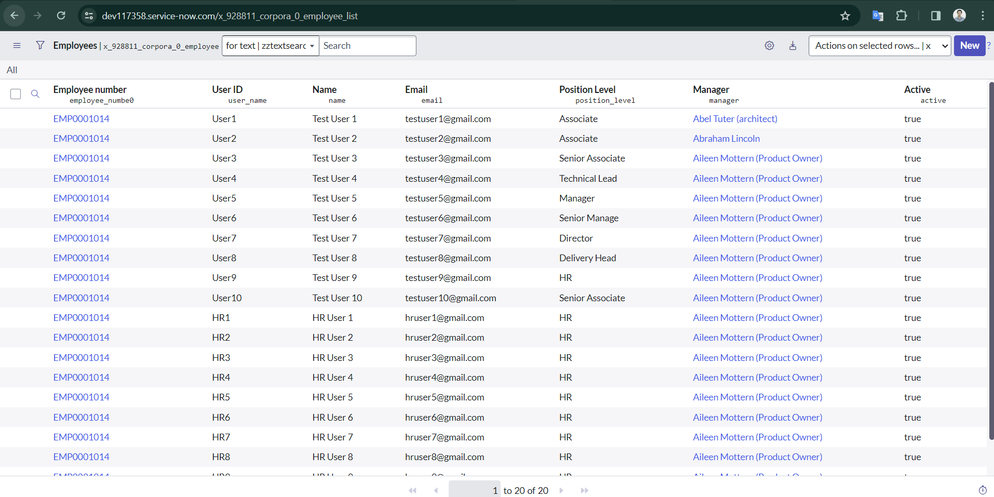Open manager Abel Tuter (architect) link
This screenshot has width=994, height=497.
[735, 119]
